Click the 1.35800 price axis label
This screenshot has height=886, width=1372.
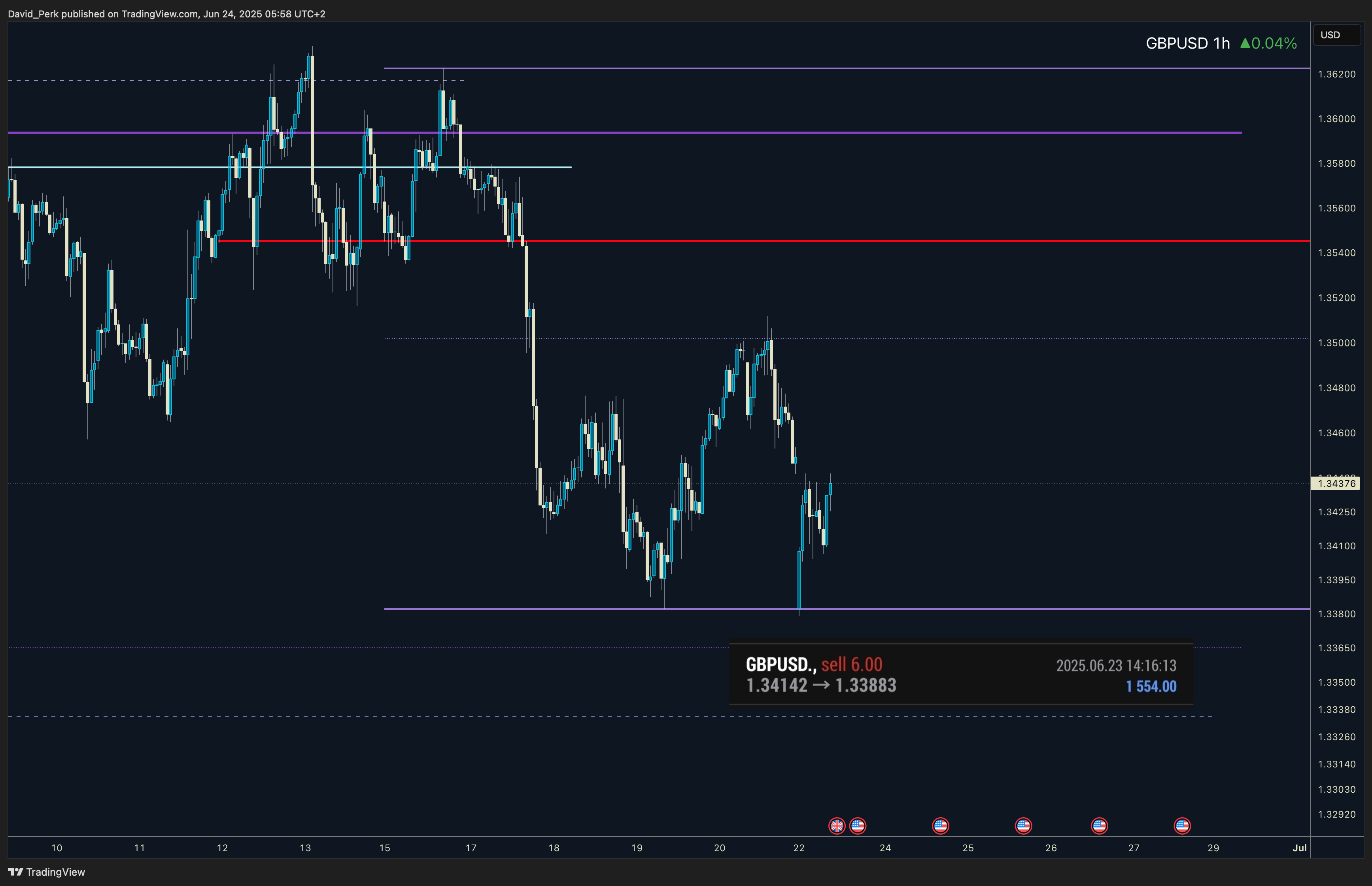(1336, 164)
